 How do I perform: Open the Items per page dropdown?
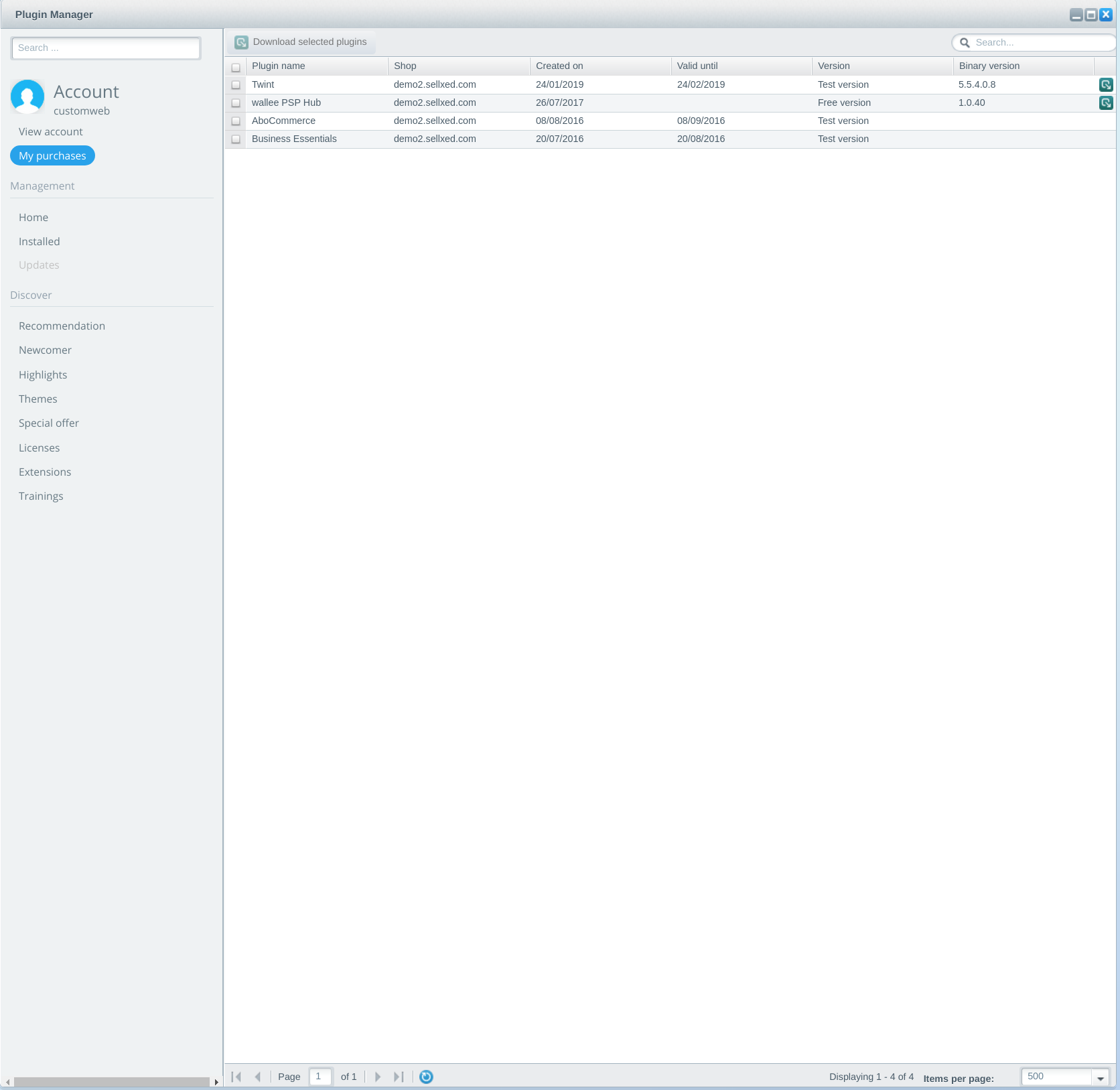1100,1078
